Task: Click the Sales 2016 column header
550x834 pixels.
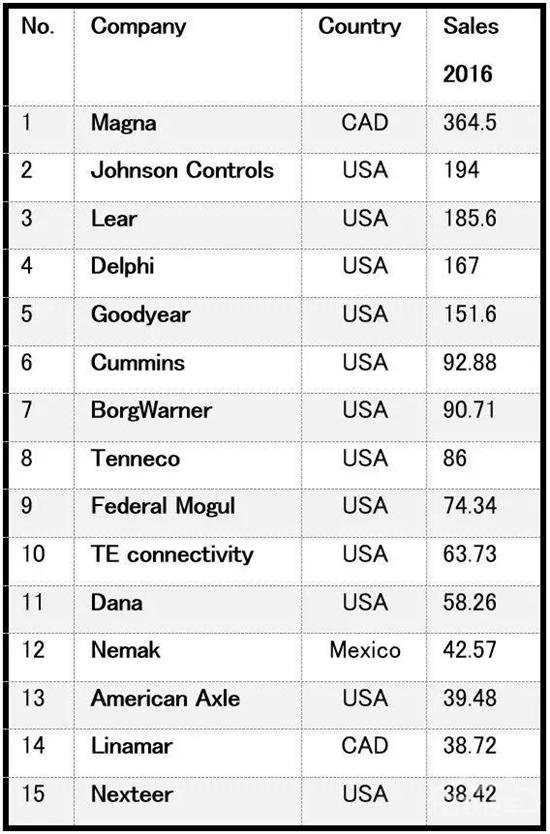Action: [x=471, y=49]
